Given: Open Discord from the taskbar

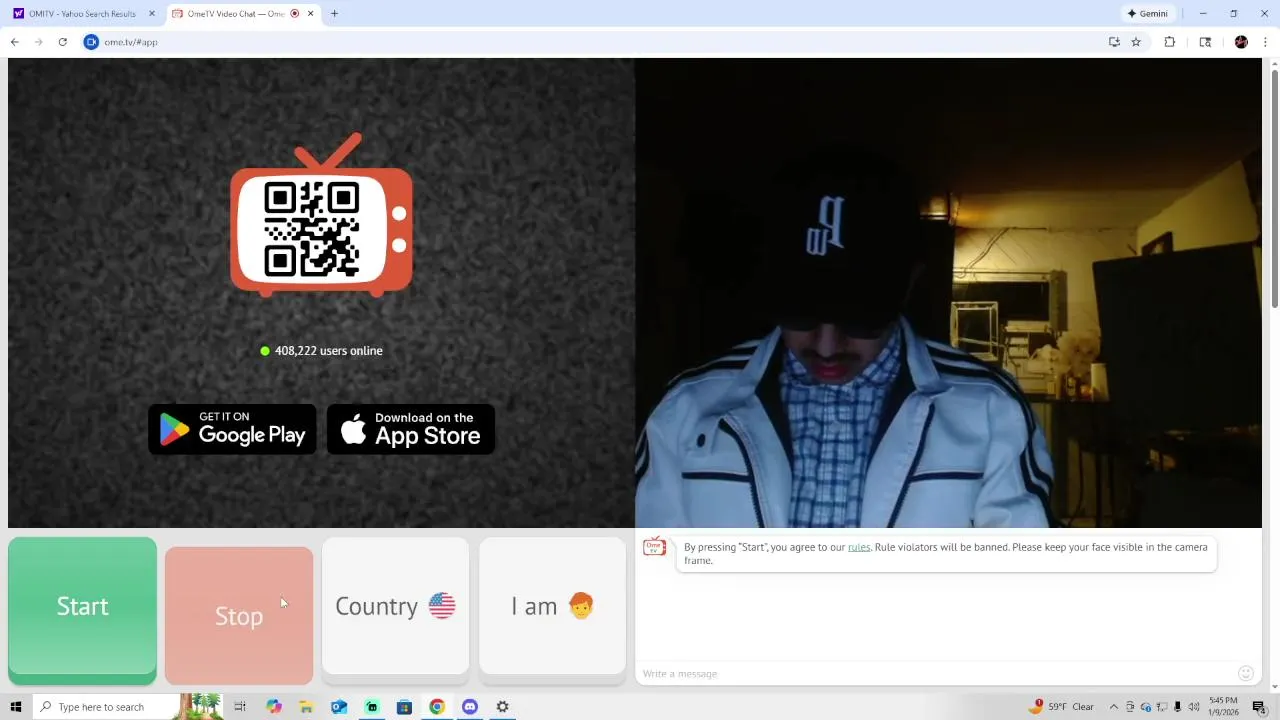Looking at the screenshot, I should tap(470, 707).
